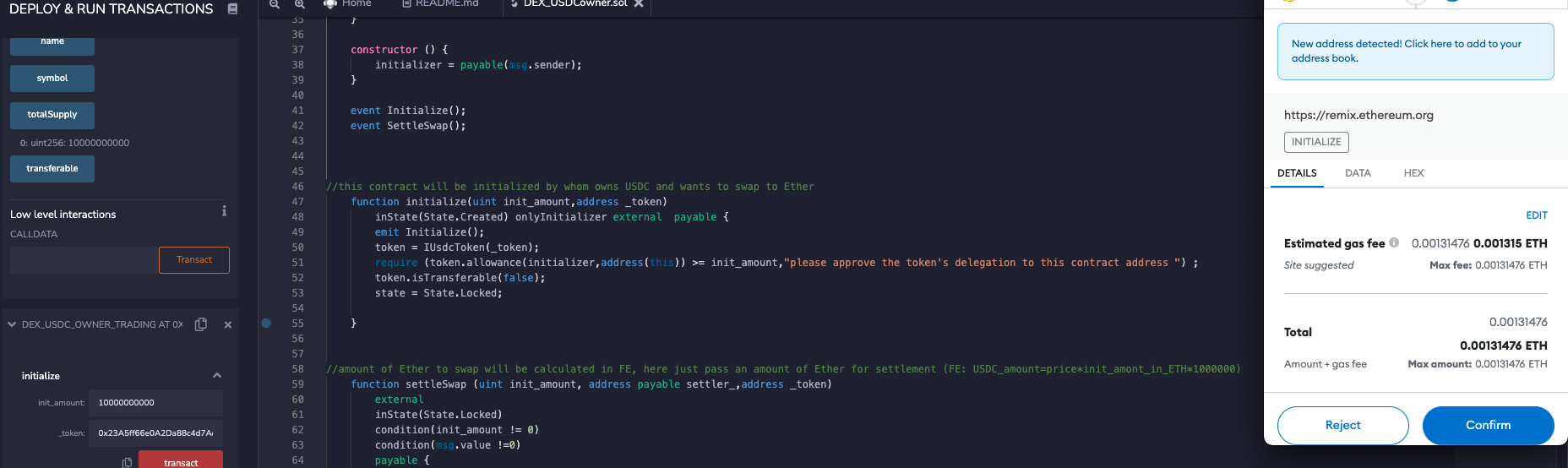Viewport: 1568px width, 468px height.
Task: Zoom in the editor font
Action: point(299,4)
